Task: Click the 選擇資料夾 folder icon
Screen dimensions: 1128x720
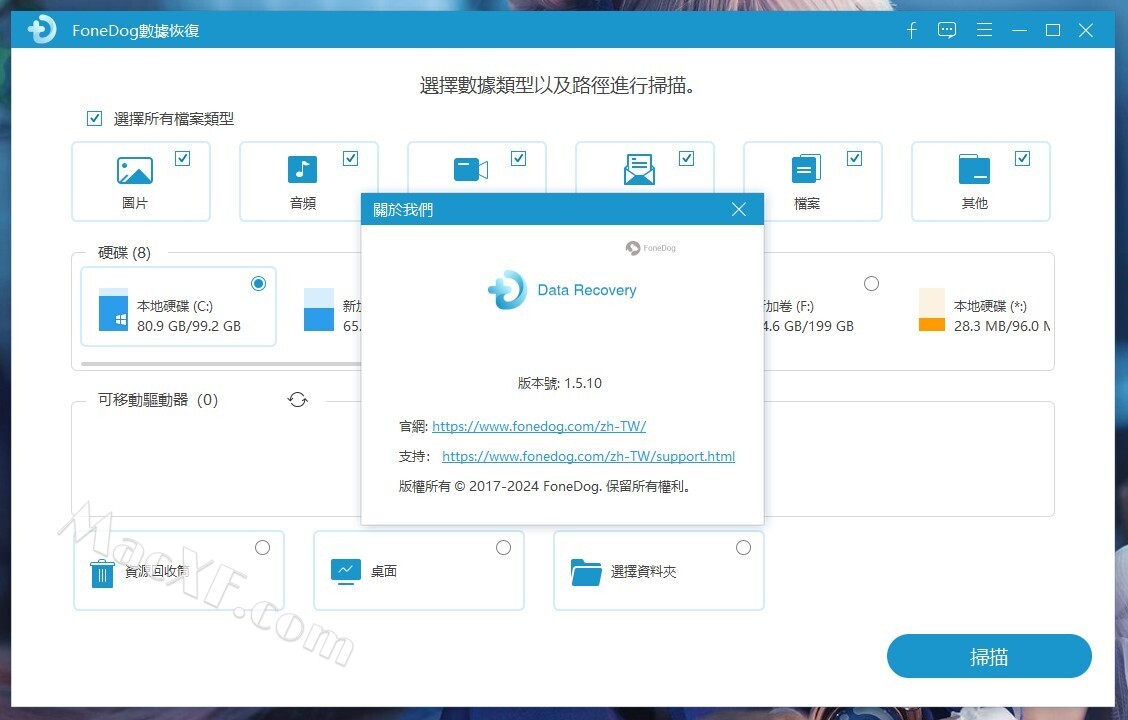Action: click(586, 572)
